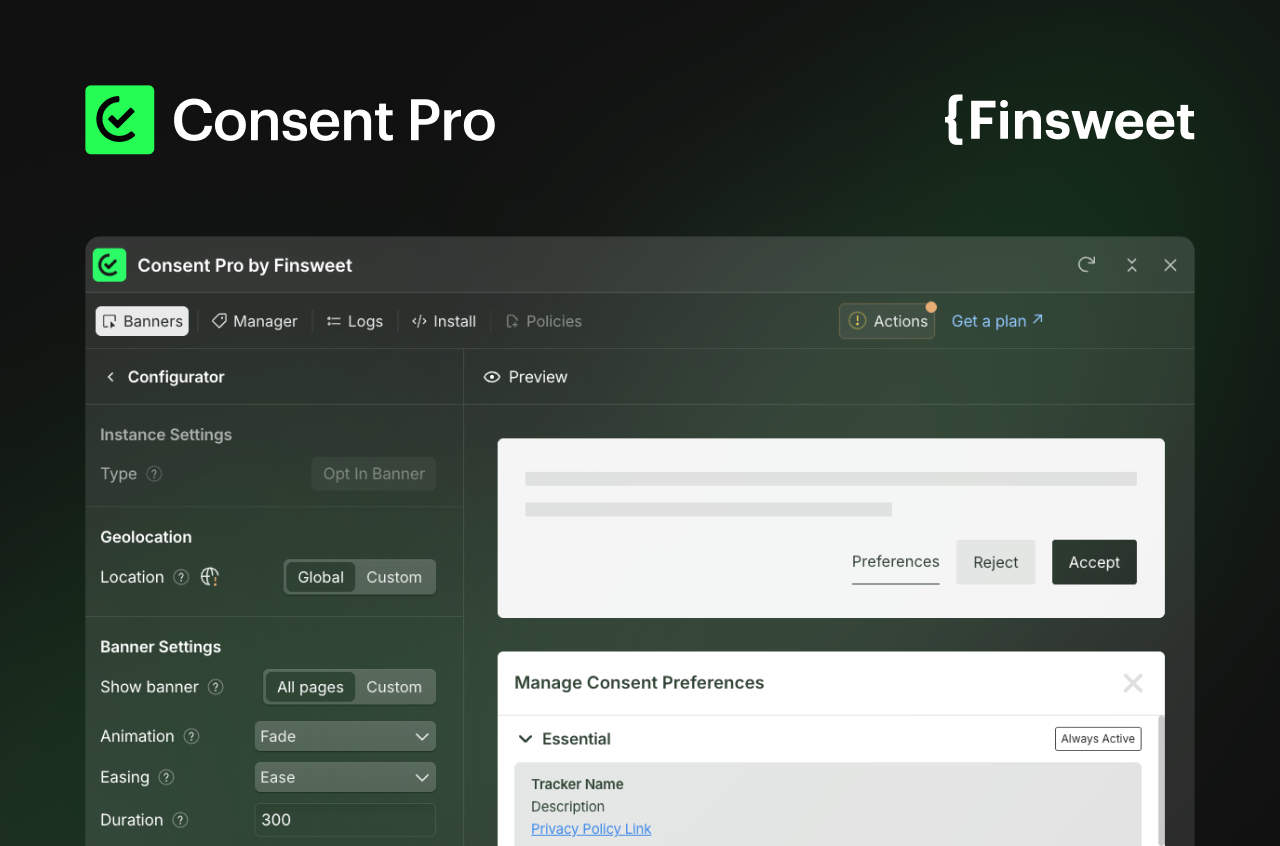The image size is (1280, 846).
Task: Click the help icon beside Type
Action: (154, 474)
